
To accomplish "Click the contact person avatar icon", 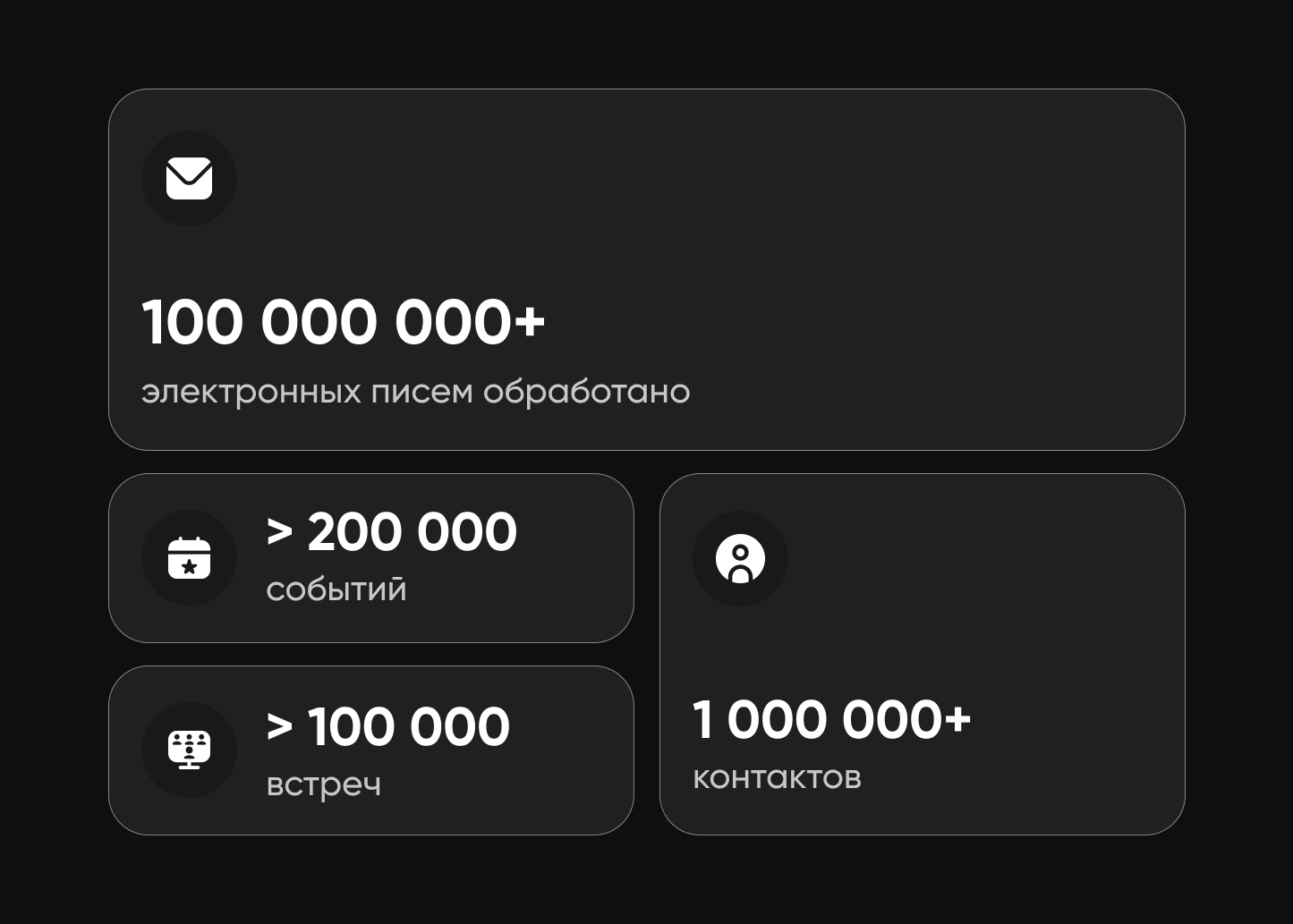I will click(x=740, y=559).
